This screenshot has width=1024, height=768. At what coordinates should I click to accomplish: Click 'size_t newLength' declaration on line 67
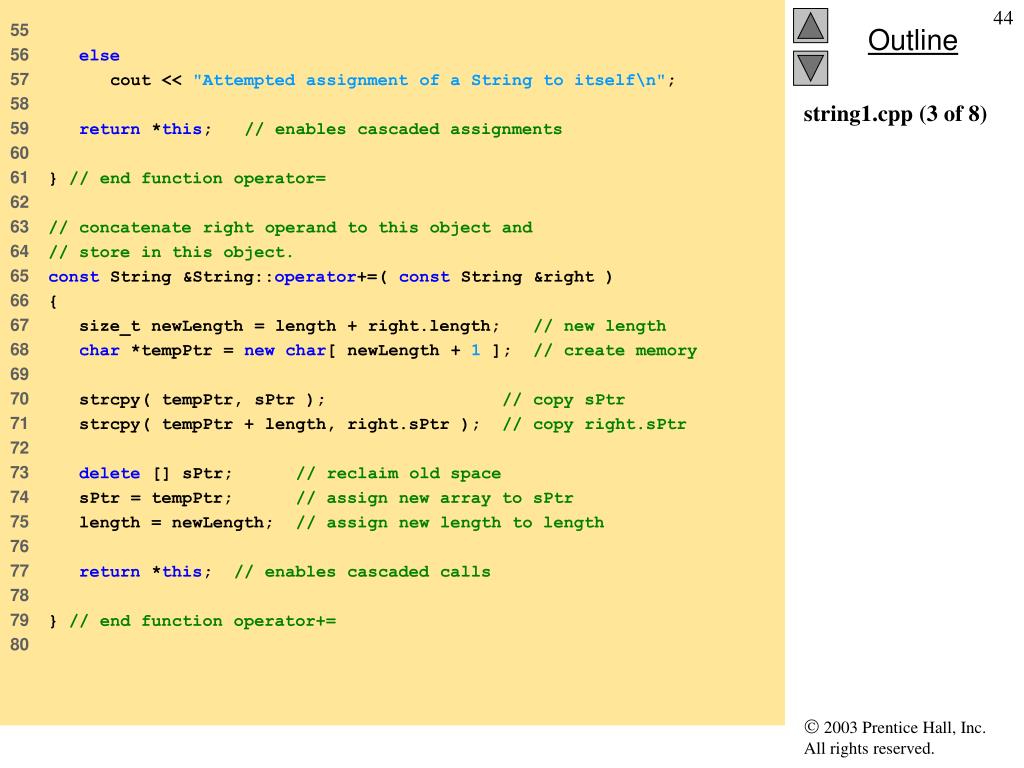coord(289,326)
